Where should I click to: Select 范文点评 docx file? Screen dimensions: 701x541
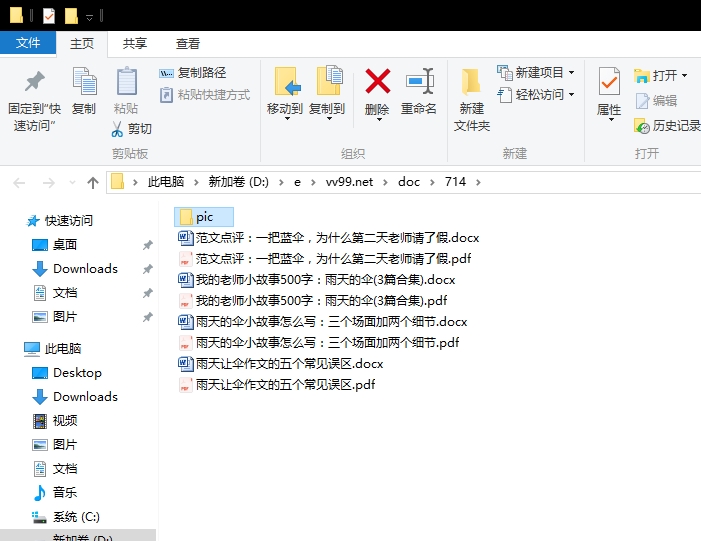click(329, 237)
